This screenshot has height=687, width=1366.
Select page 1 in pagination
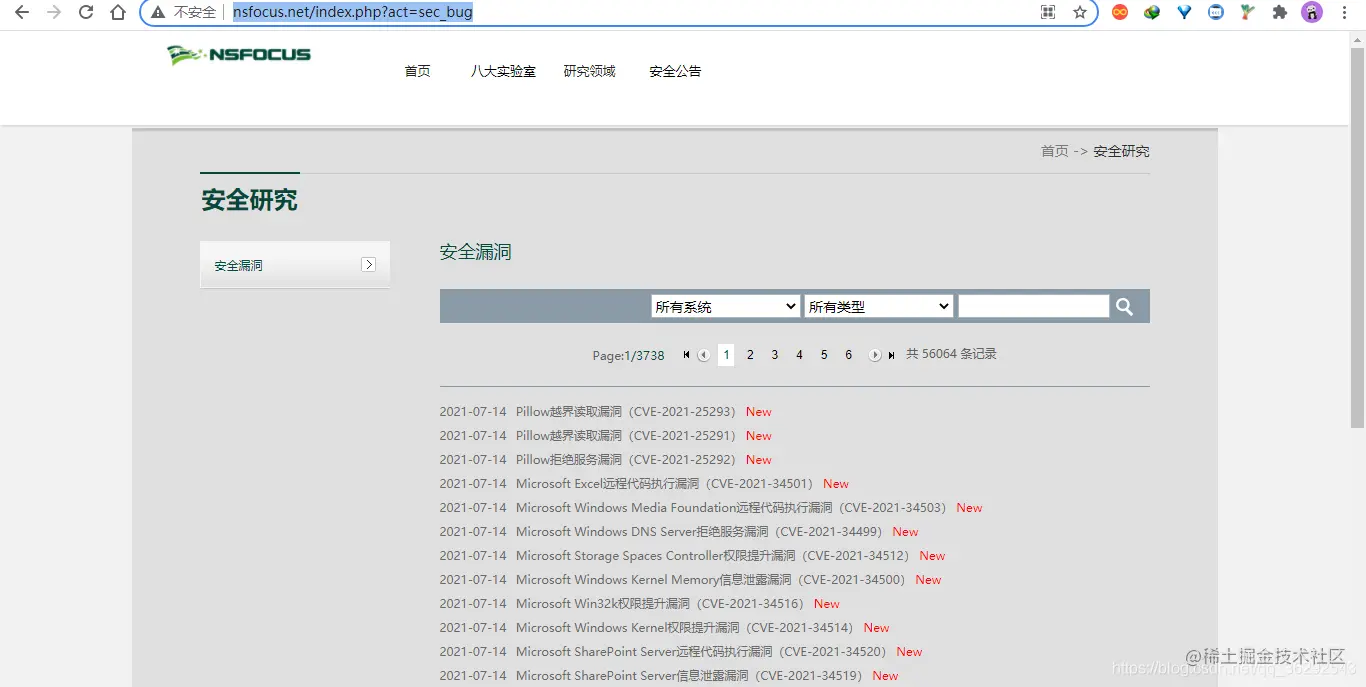[x=726, y=355]
